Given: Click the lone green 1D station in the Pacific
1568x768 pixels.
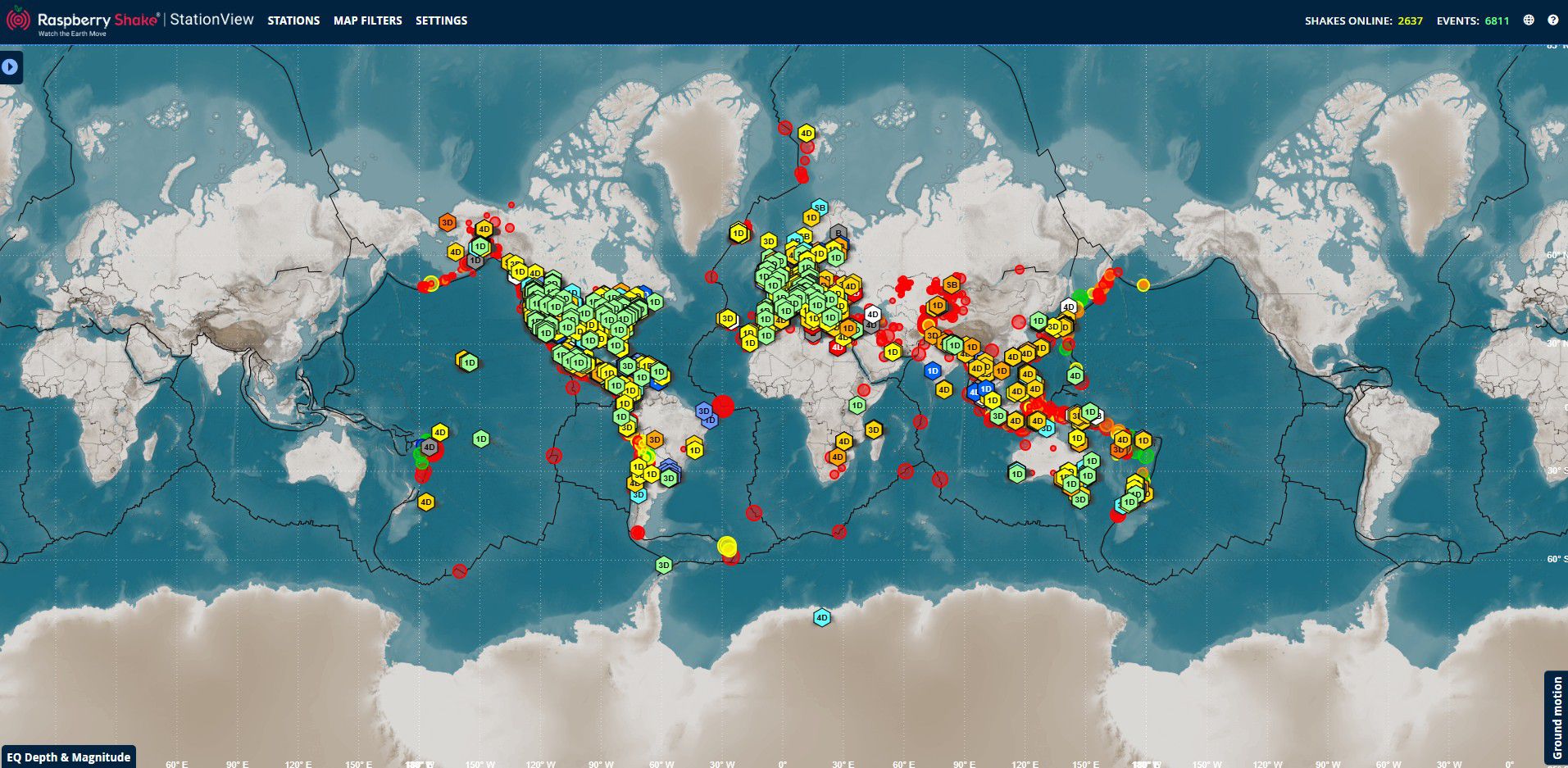Looking at the screenshot, I should click(x=482, y=439).
